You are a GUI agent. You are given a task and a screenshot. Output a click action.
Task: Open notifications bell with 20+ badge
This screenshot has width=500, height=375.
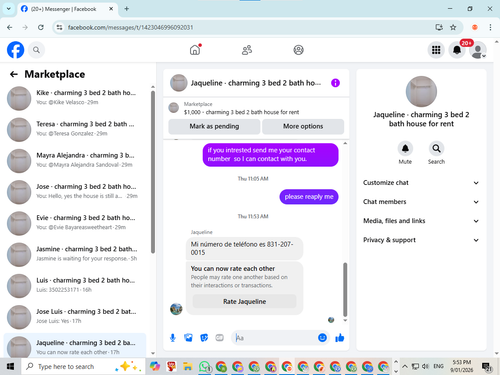tap(457, 50)
